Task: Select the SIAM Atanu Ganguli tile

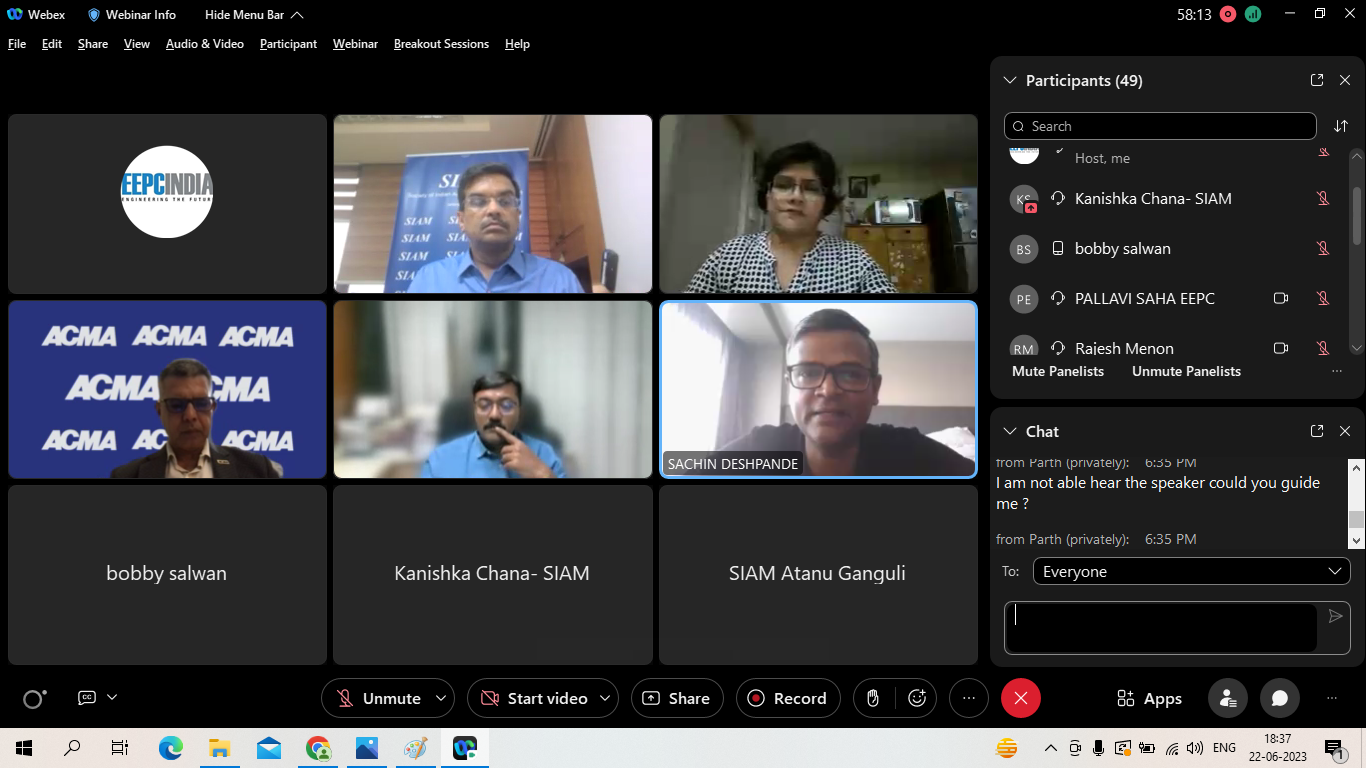Action: 818,575
